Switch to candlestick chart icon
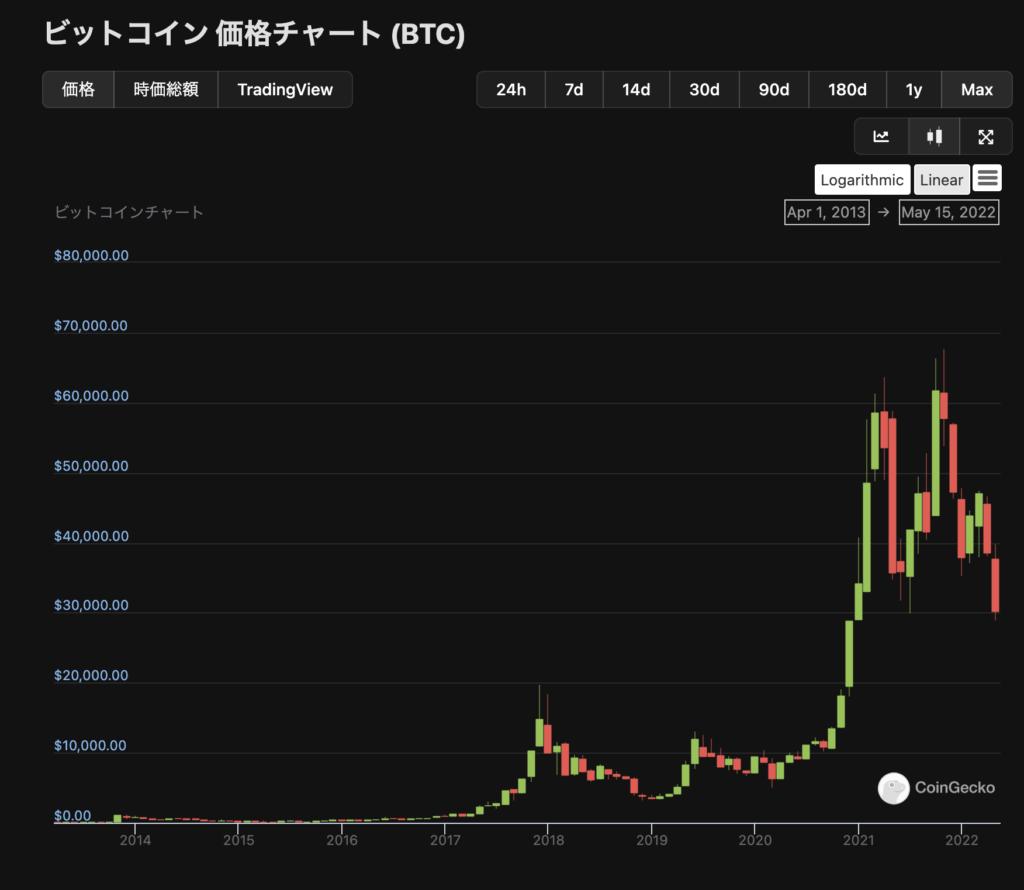The image size is (1024, 890). point(934,136)
